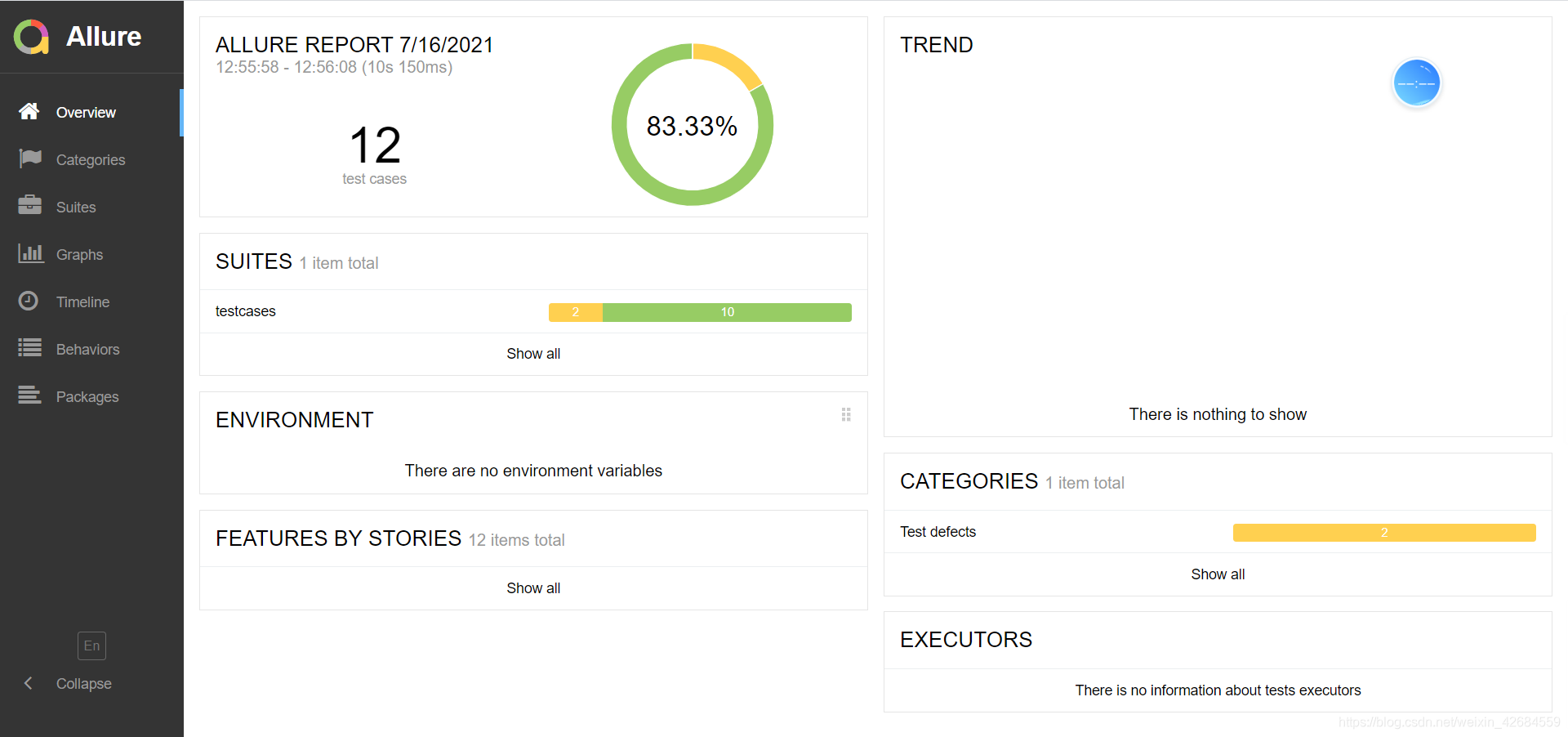Click the SUITES widget heading

point(254,261)
